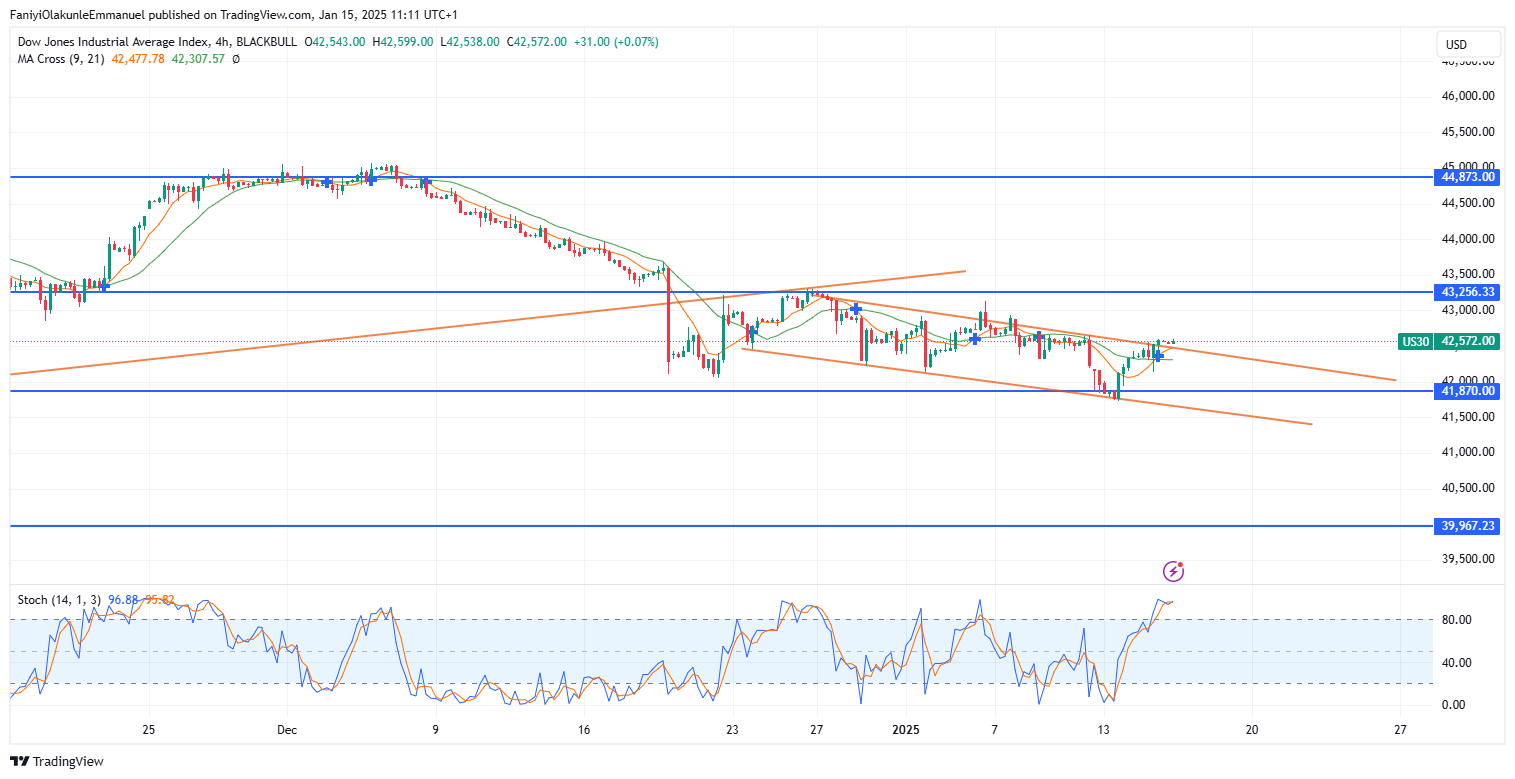Select the current price label 42,572.00
Image resolution: width=1515 pixels, height=779 pixels.
[x=1468, y=342]
